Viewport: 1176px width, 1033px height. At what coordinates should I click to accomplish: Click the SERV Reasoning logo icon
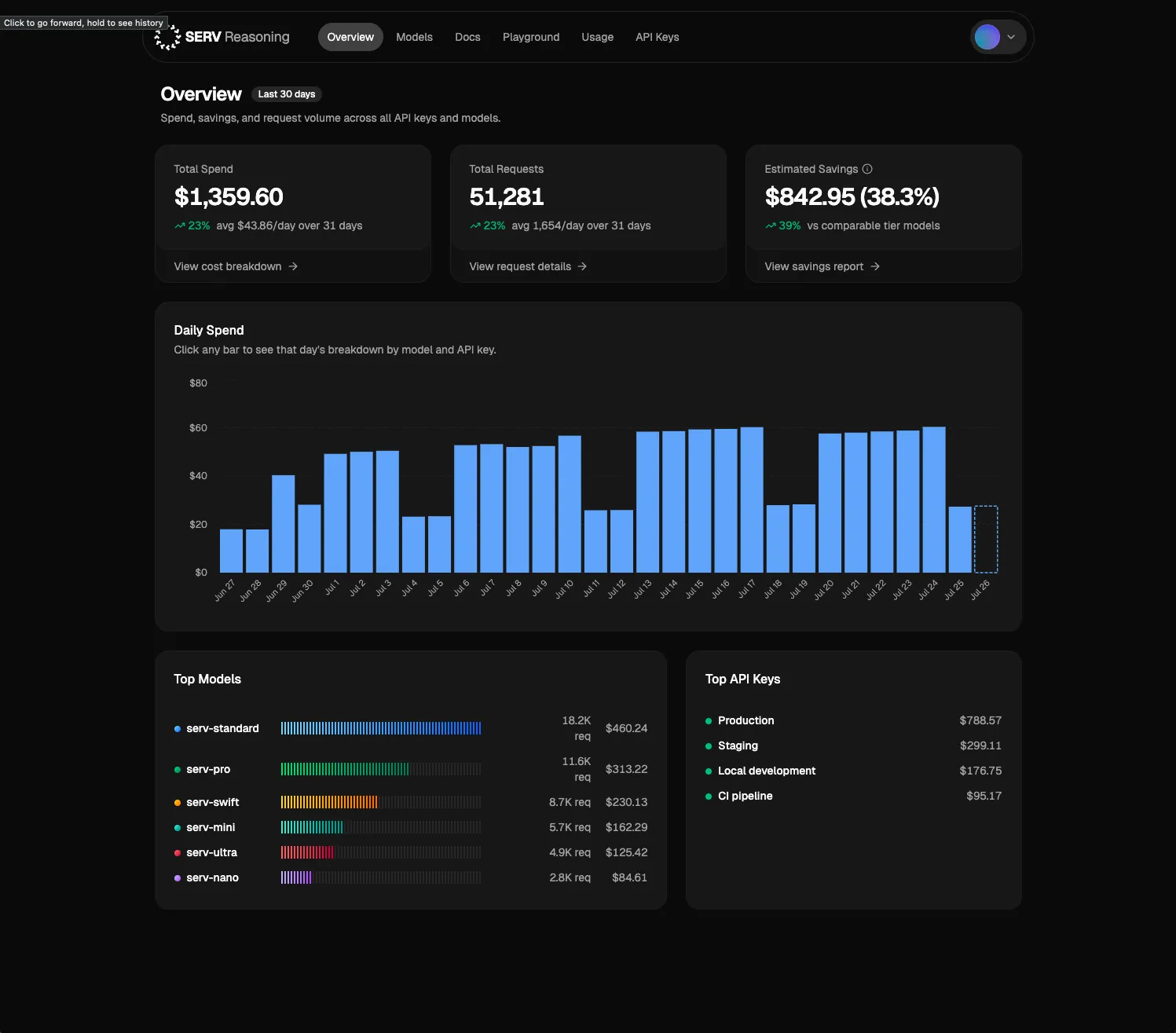[x=167, y=37]
